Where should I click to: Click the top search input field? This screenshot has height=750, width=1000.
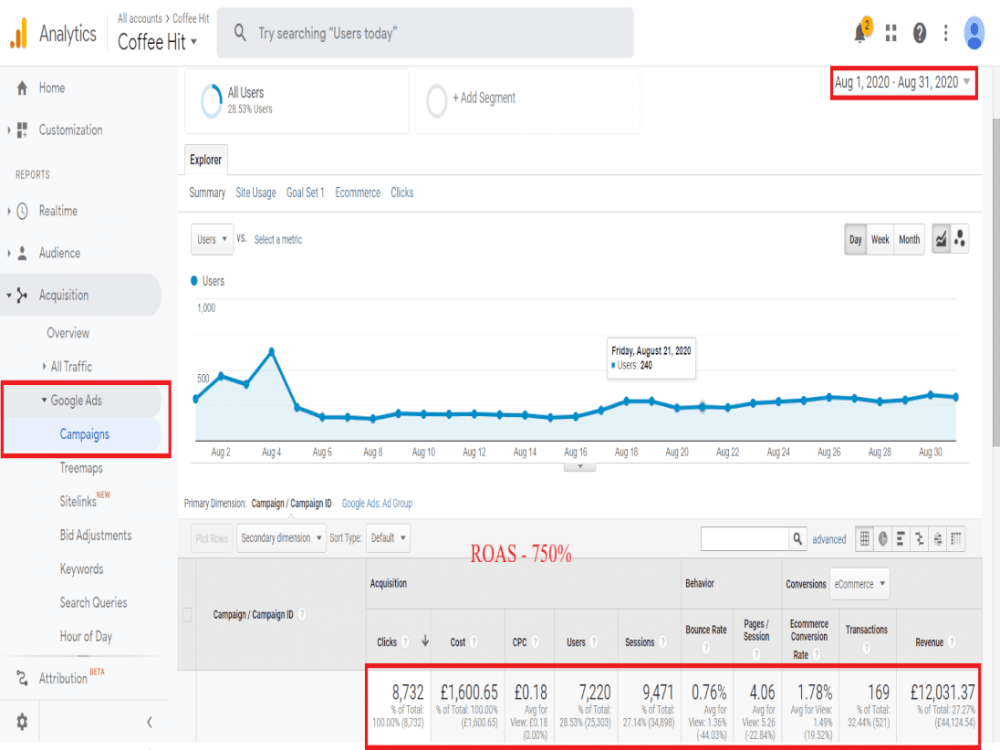click(x=425, y=33)
